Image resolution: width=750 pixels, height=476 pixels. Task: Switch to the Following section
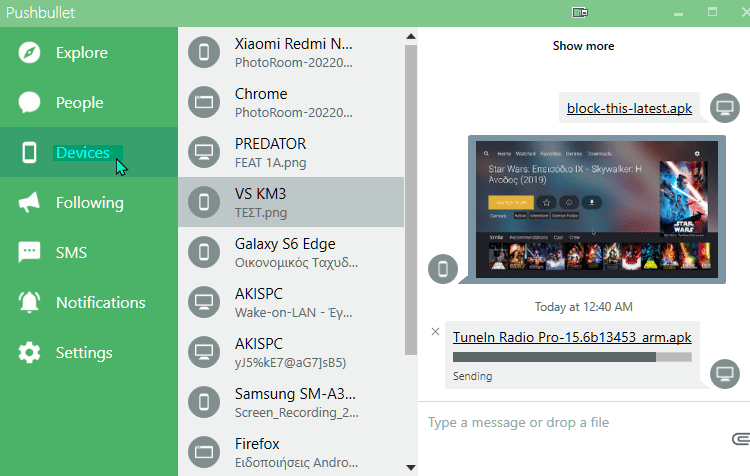click(x=90, y=203)
